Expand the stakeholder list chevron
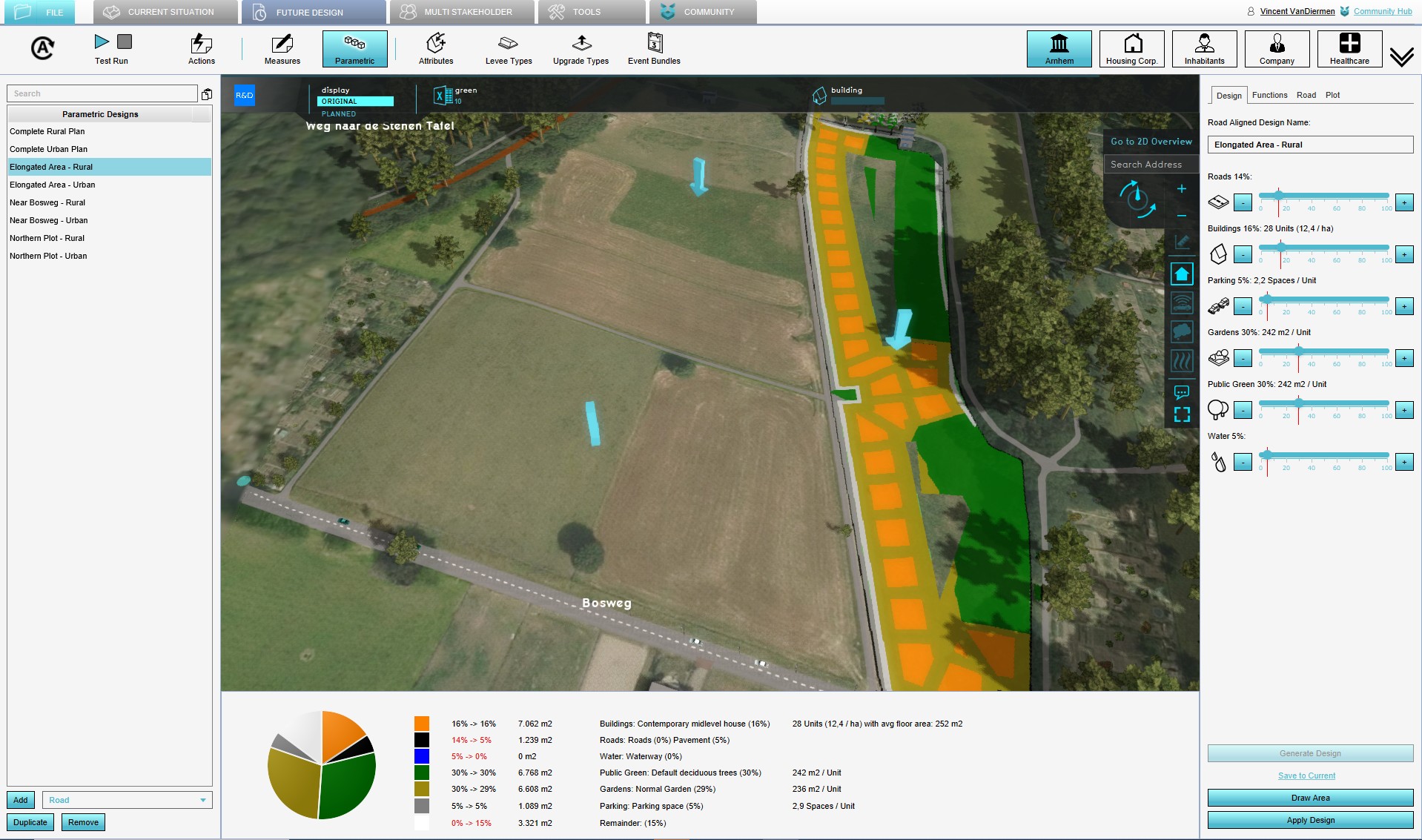Viewport: 1422px width, 840px height. [x=1401, y=57]
